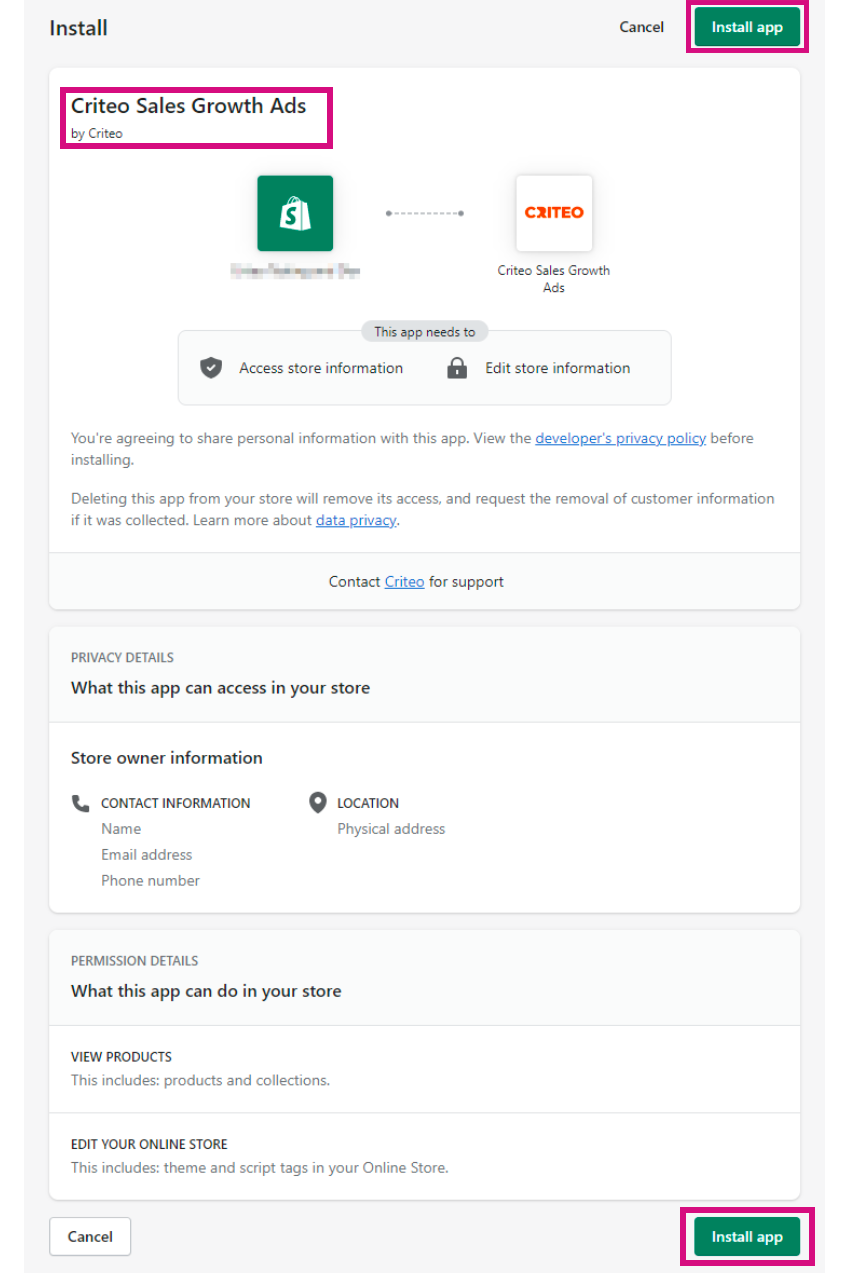The image size is (850, 1274).
Task: Click the lock icon beside Edit store information
Action: click(x=457, y=368)
